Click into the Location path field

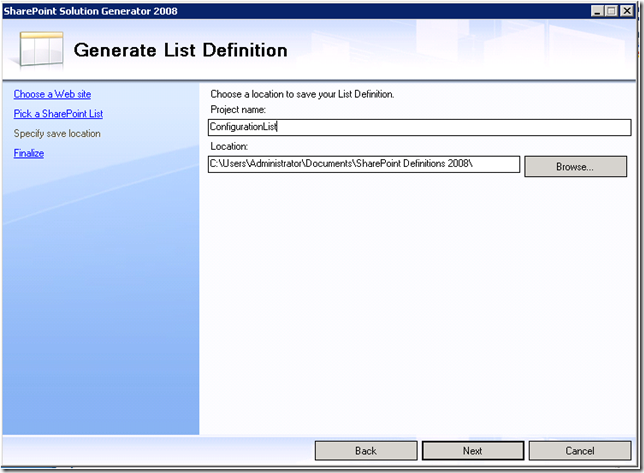364,164
